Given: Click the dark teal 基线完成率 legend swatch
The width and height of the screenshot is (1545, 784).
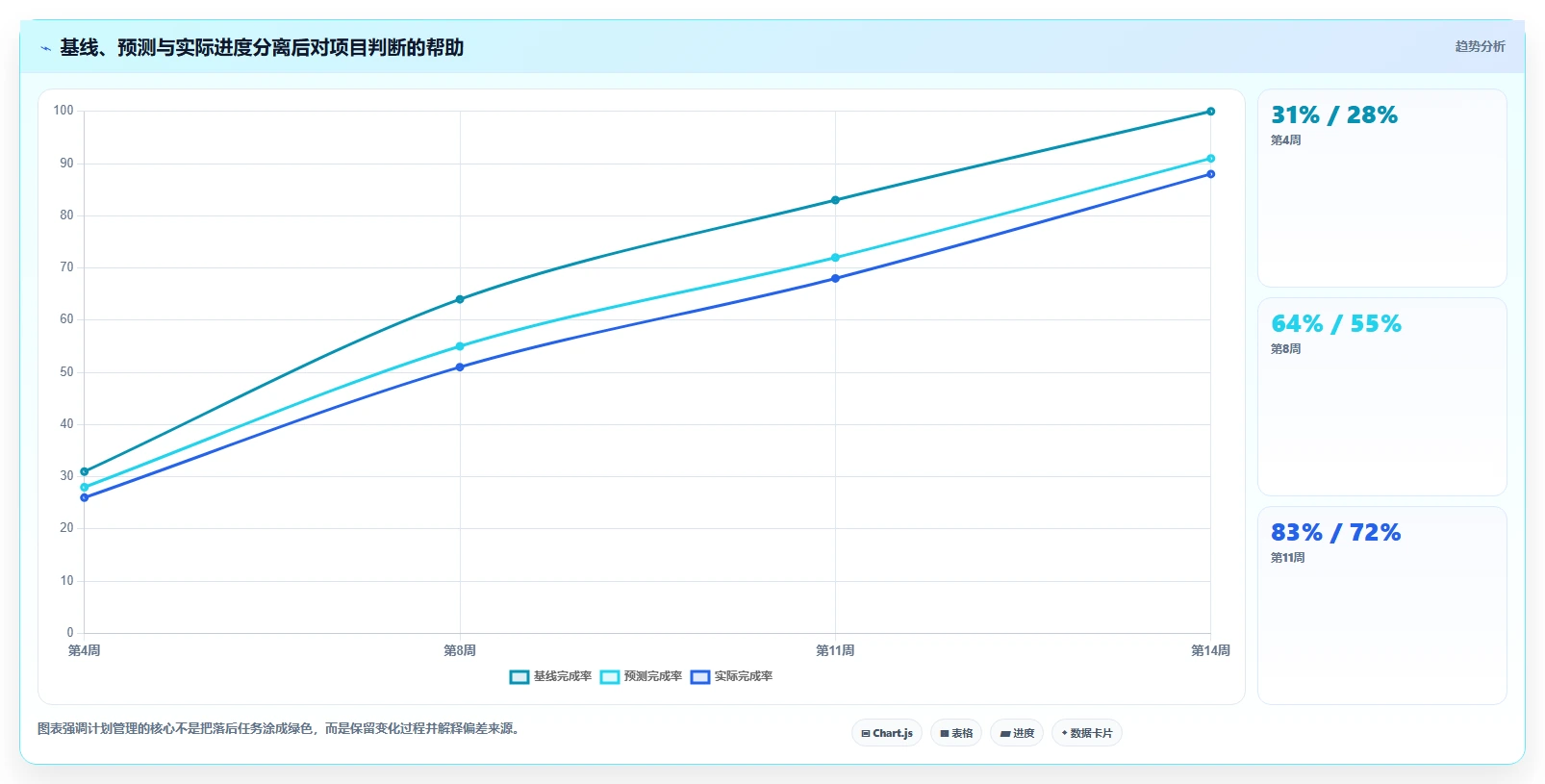Looking at the screenshot, I should point(519,677).
